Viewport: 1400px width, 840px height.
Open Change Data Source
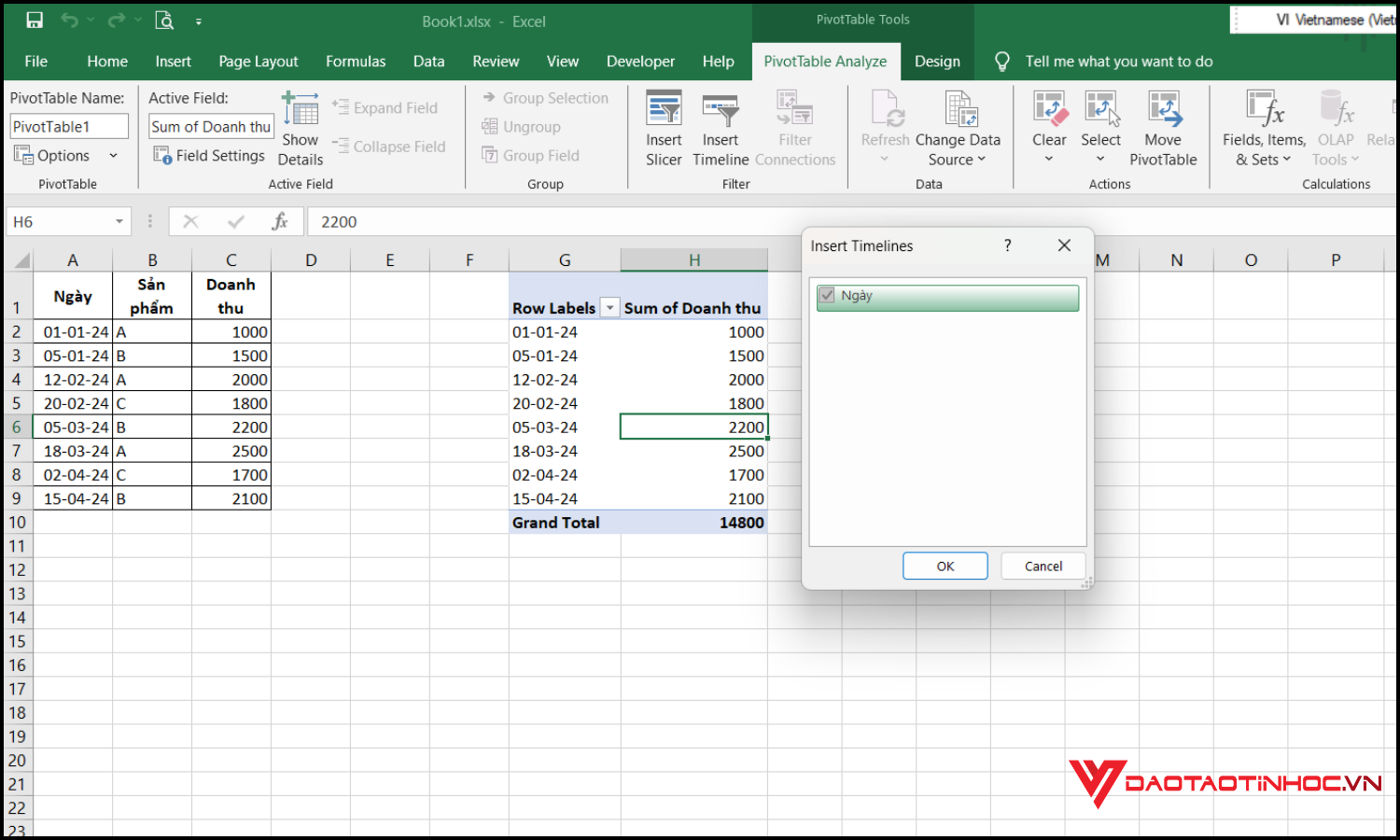[958, 128]
